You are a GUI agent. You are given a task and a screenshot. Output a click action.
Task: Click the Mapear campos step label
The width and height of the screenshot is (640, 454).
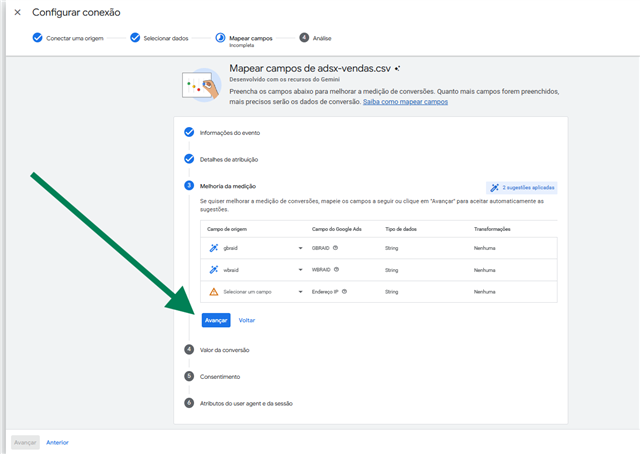[251, 38]
